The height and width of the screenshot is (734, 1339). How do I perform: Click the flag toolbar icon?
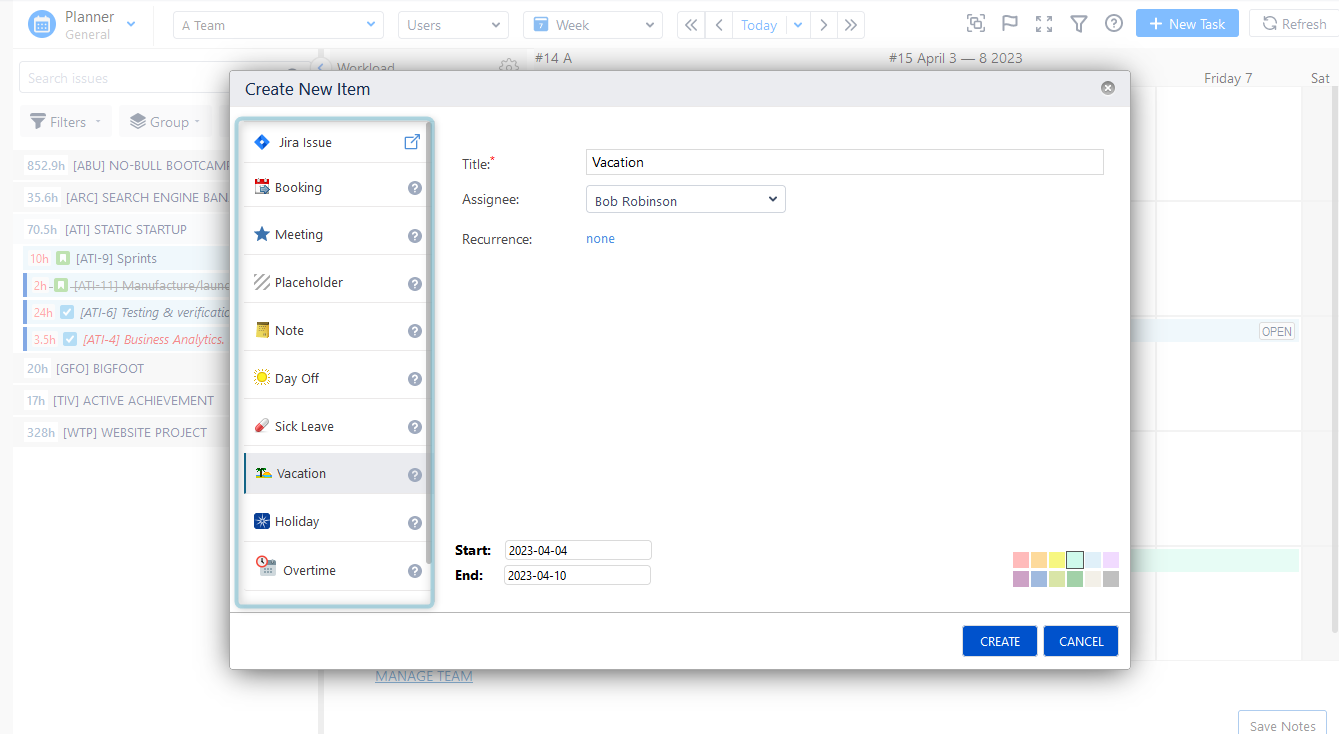pyautogui.click(x=1010, y=24)
